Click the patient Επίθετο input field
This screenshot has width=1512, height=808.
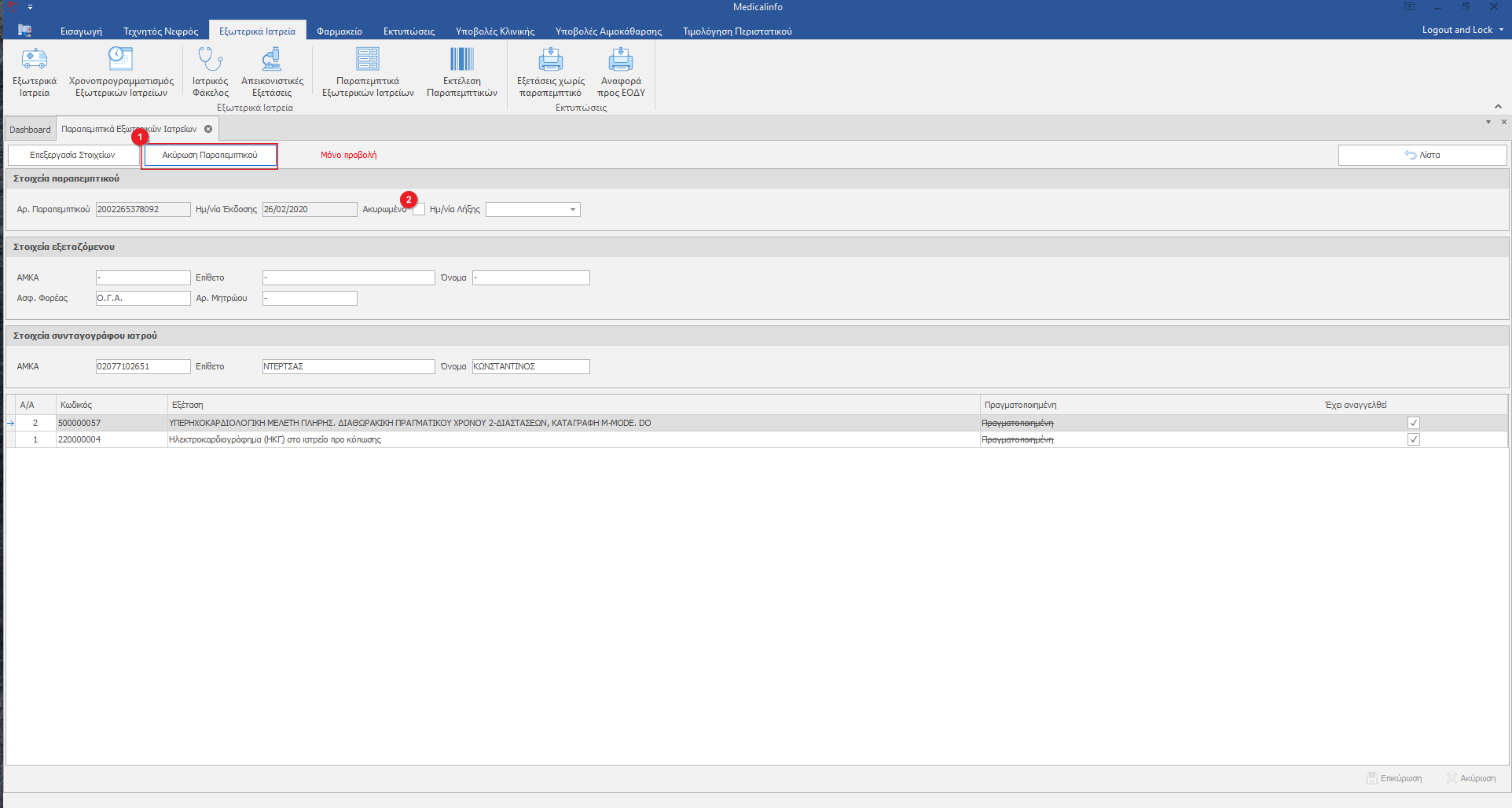(348, 278)
